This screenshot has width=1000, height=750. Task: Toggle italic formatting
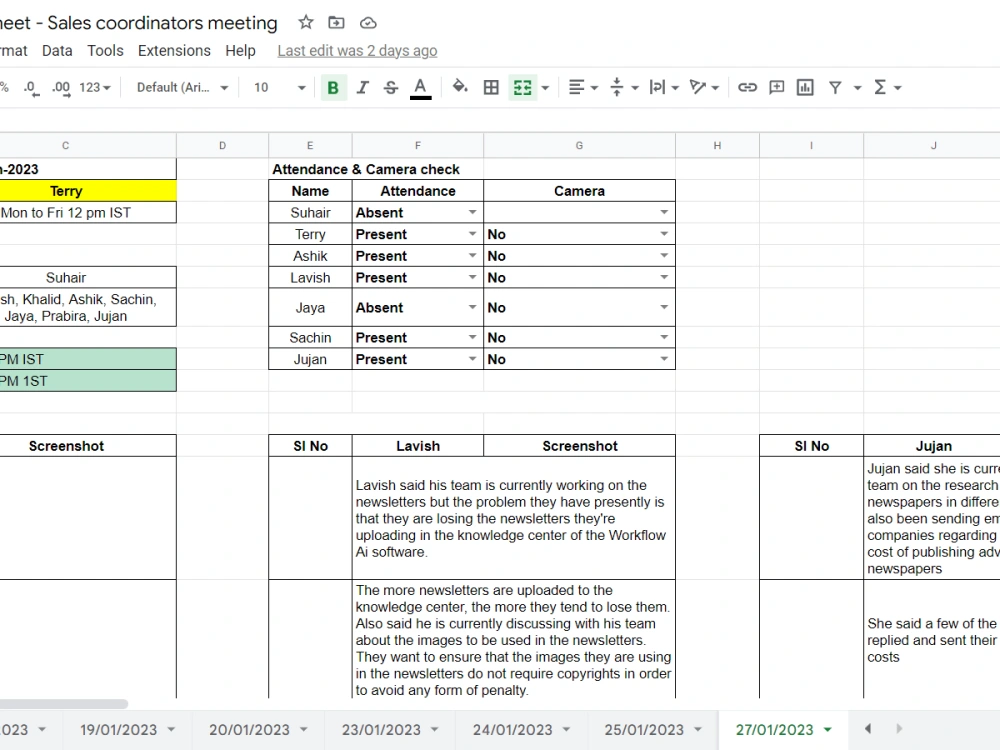pos(362,87)
